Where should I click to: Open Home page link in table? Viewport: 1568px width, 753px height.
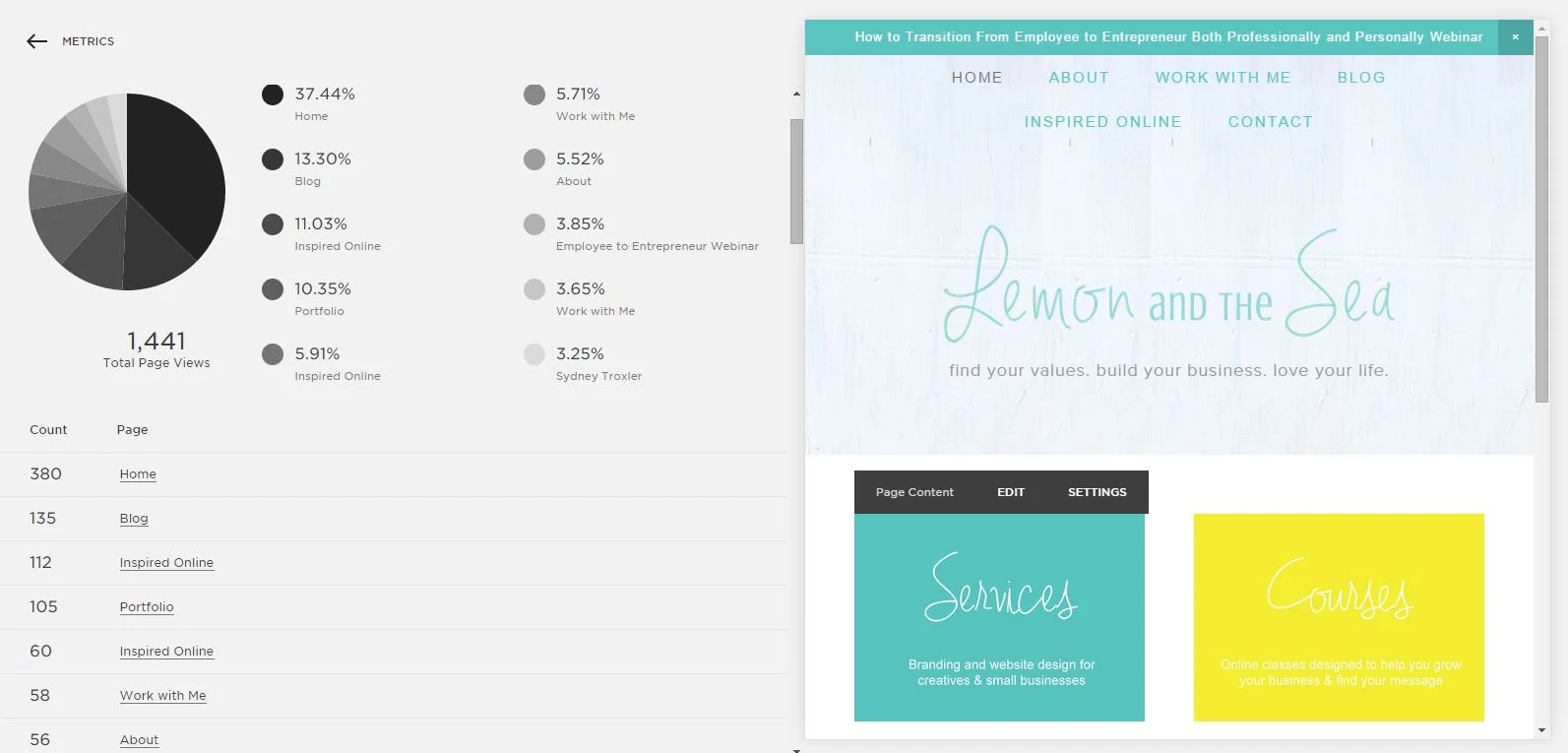(x=138, y=474)
